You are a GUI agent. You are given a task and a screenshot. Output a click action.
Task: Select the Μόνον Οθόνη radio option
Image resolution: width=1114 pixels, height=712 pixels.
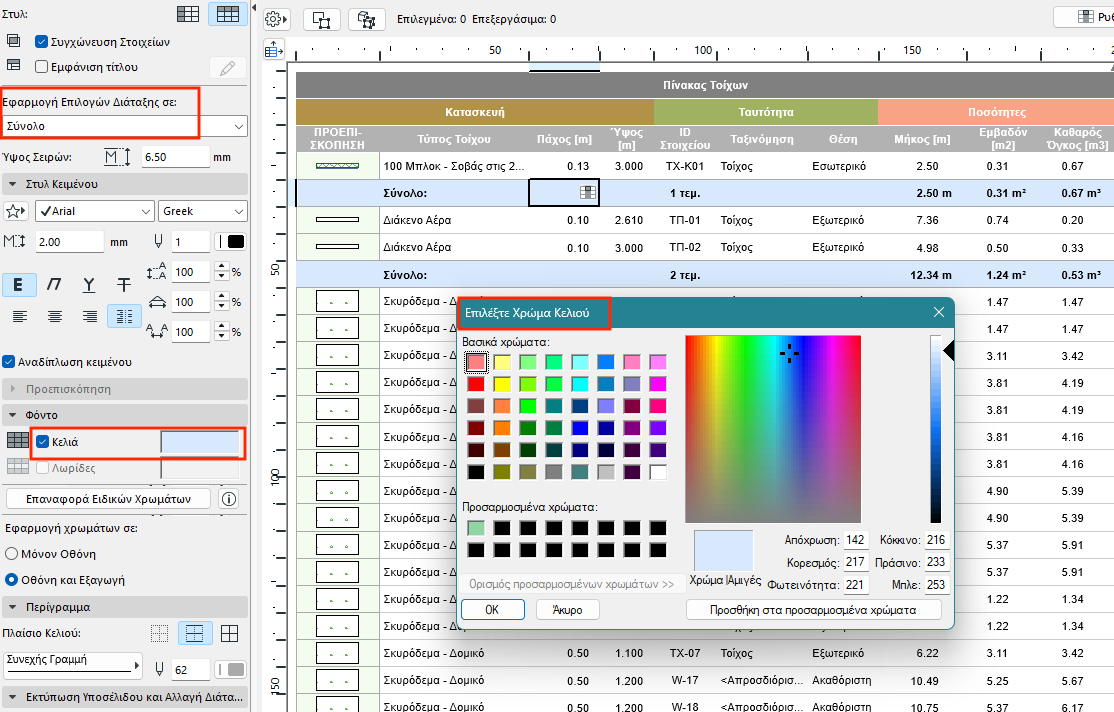[12, 553]
